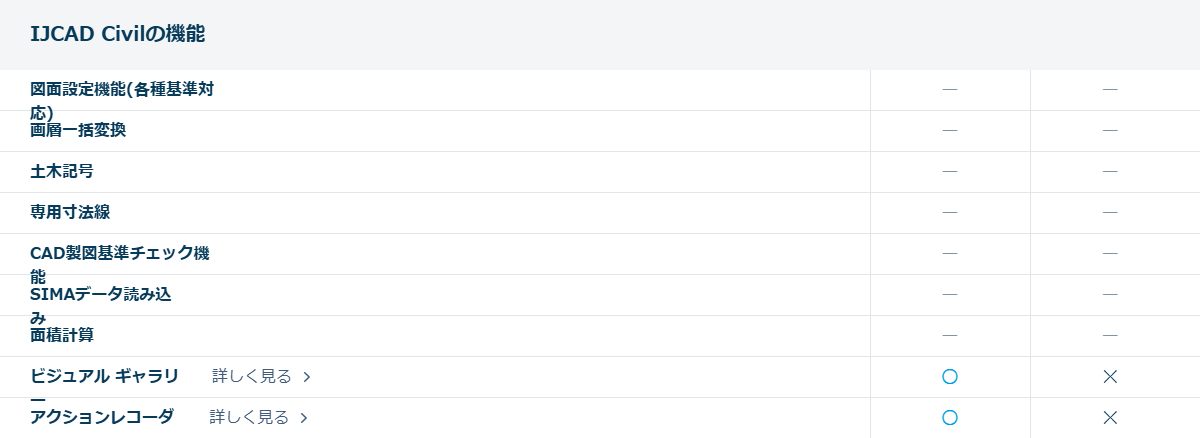Open 詳しく見る link for アクションレコーダ
1200x438 pixels.
(x=249, y=418)
